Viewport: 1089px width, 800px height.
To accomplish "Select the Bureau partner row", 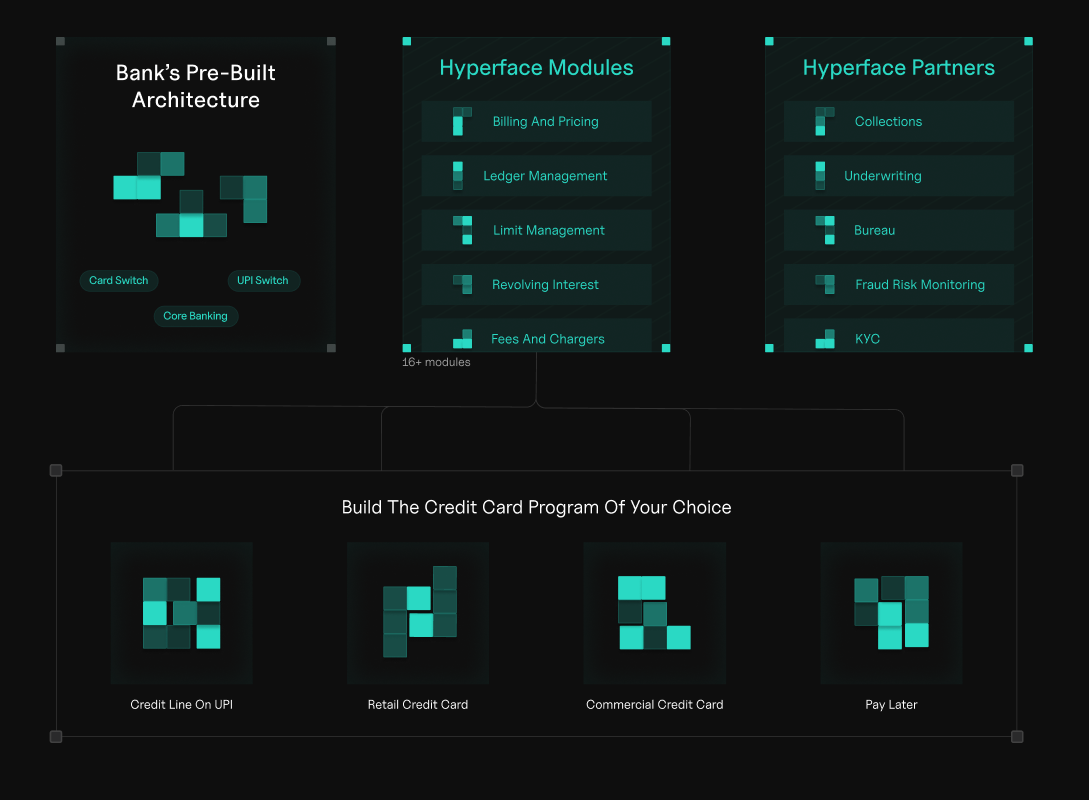I will click(x=899, y=230).
